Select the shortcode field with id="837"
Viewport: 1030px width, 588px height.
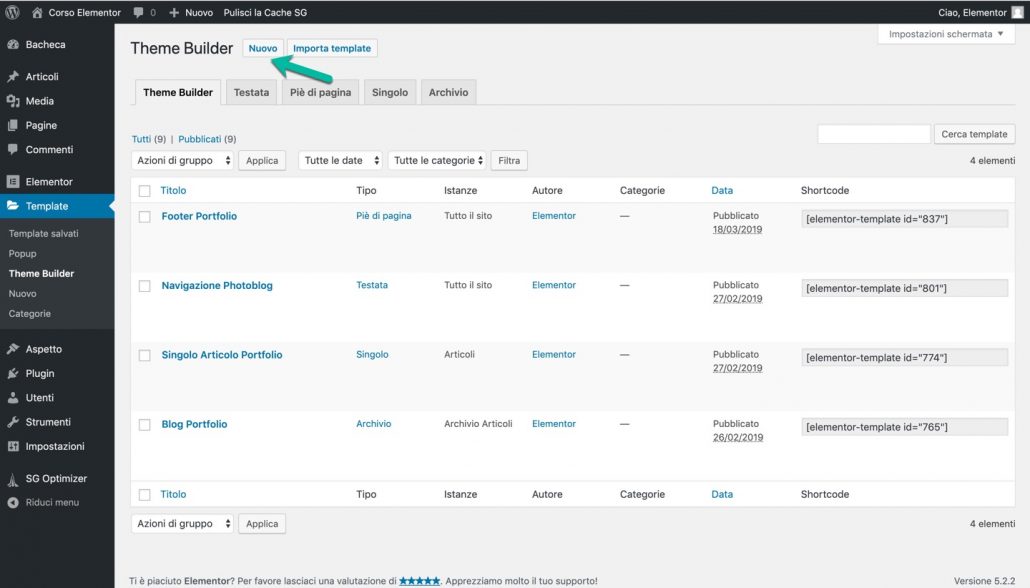pyautogui.click(x=905, y=219)
